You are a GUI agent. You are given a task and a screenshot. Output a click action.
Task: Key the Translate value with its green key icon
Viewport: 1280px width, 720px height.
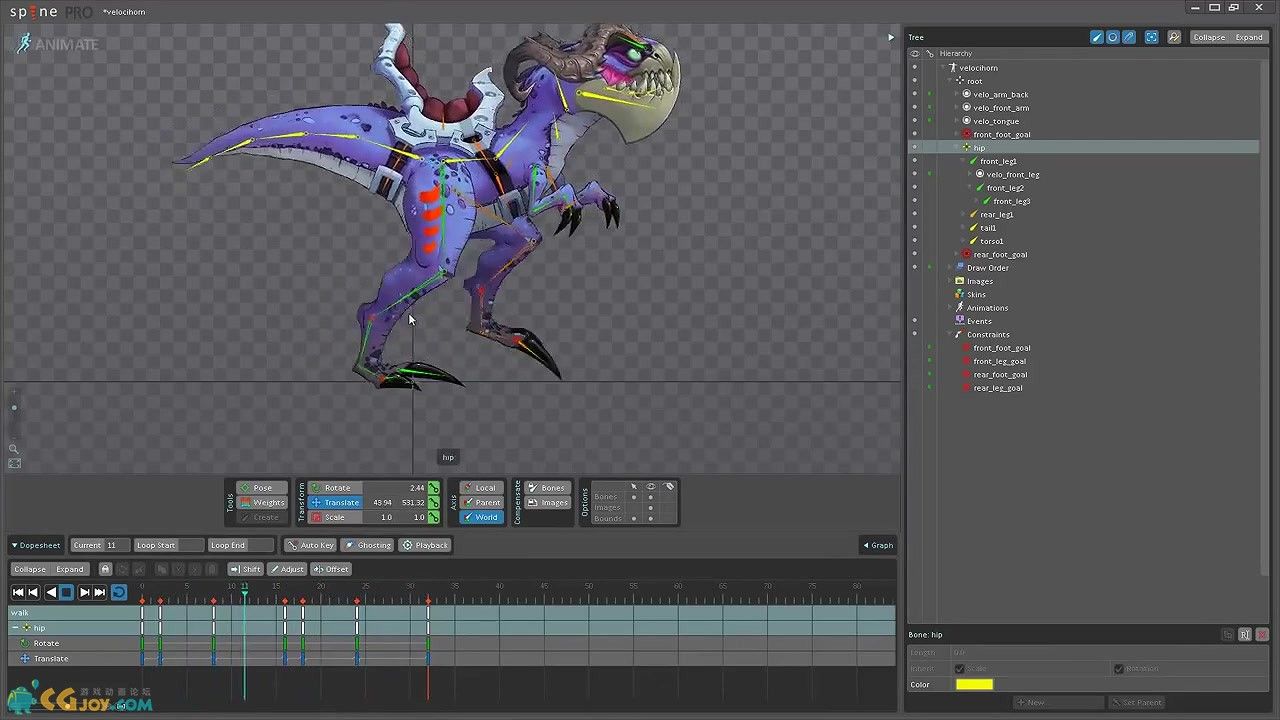coord(433,502)
